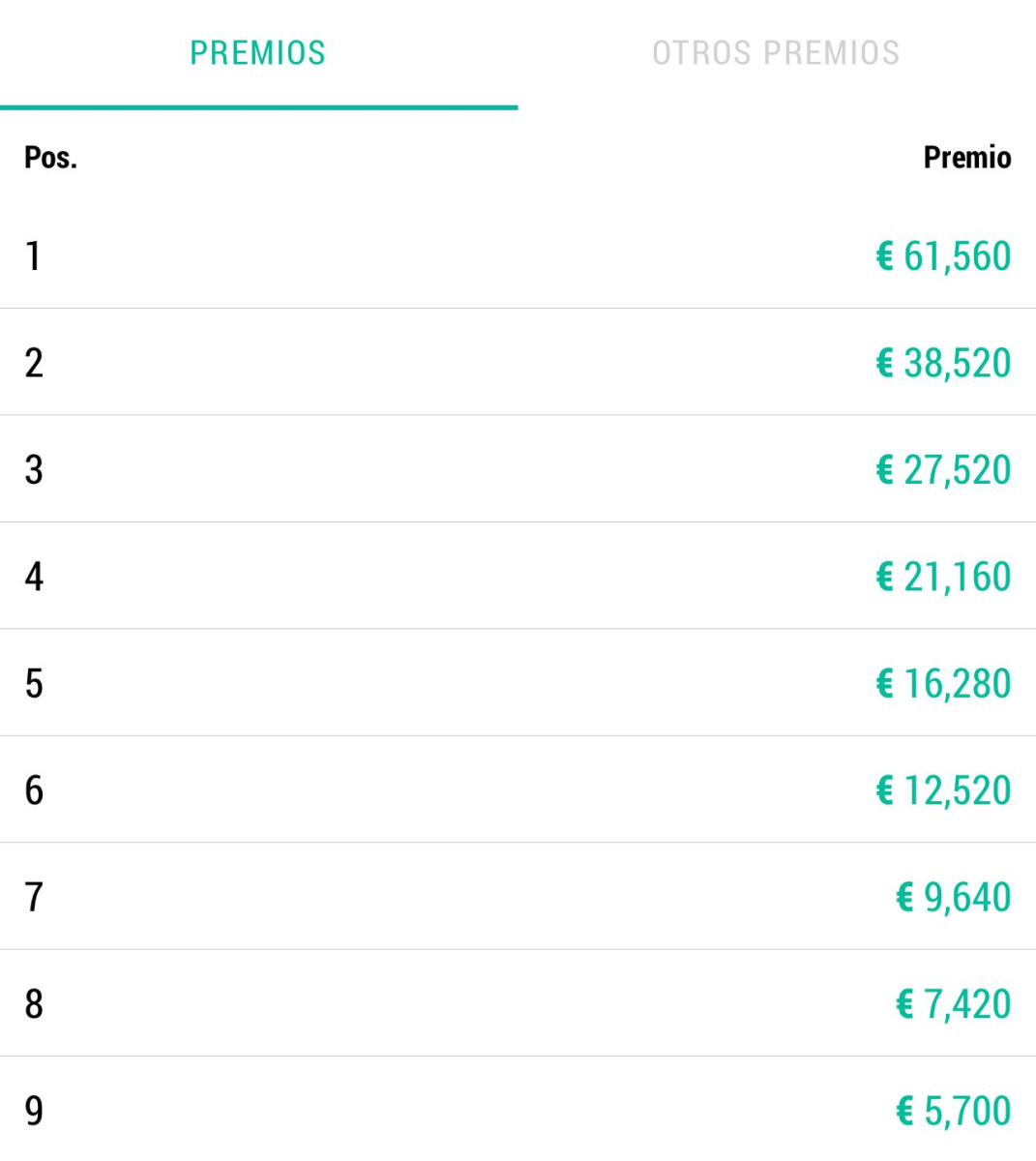Tap the € 16,280 prize amount

[943, 683]
